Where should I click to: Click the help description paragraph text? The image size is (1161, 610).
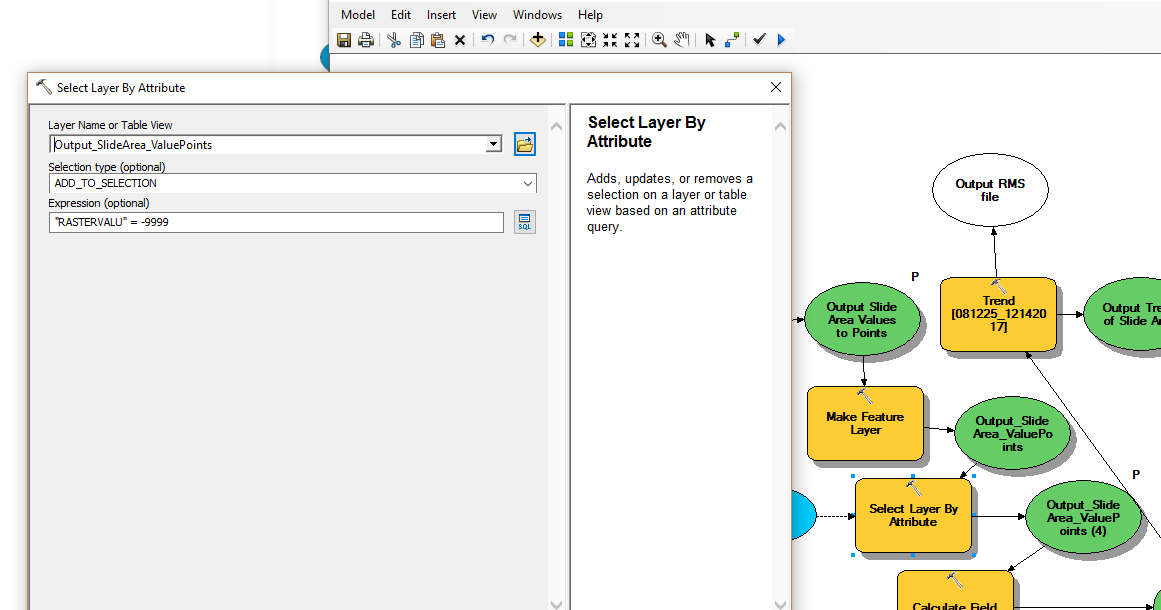[x=669, y=203]
